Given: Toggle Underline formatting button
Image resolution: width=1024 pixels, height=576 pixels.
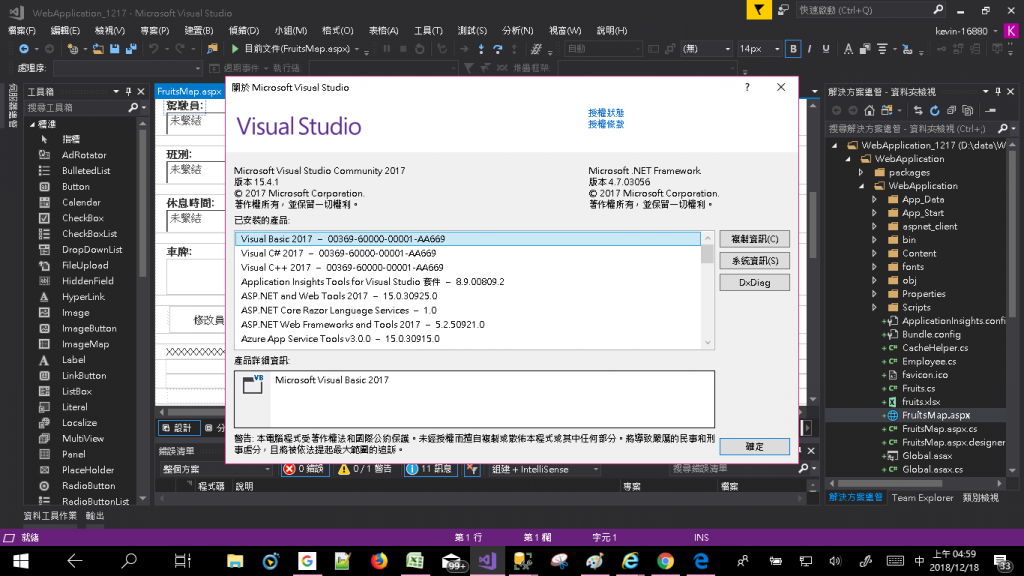Looking at the screenshot, I should pos(826,49).
